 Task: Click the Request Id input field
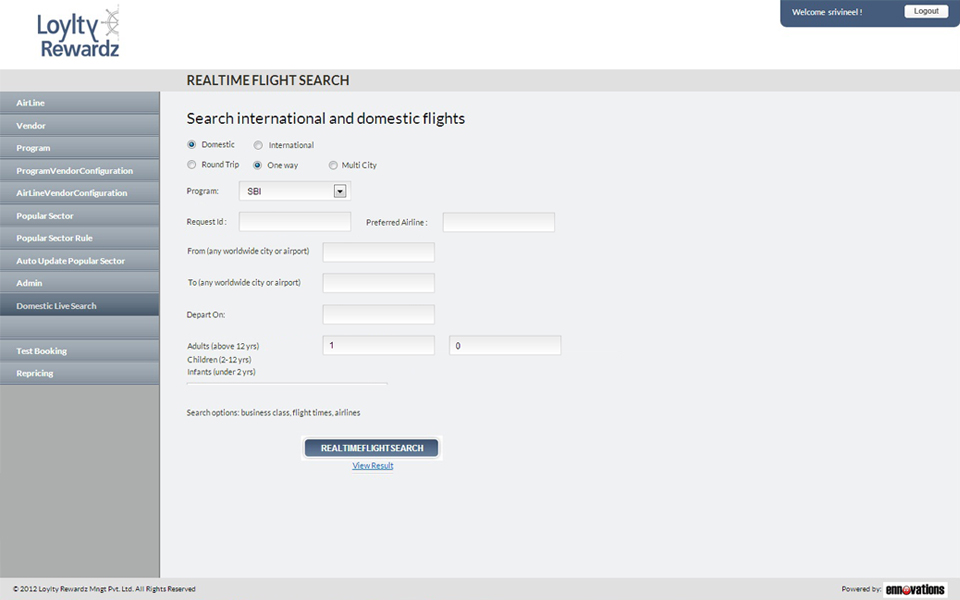[x=294, y=222]
